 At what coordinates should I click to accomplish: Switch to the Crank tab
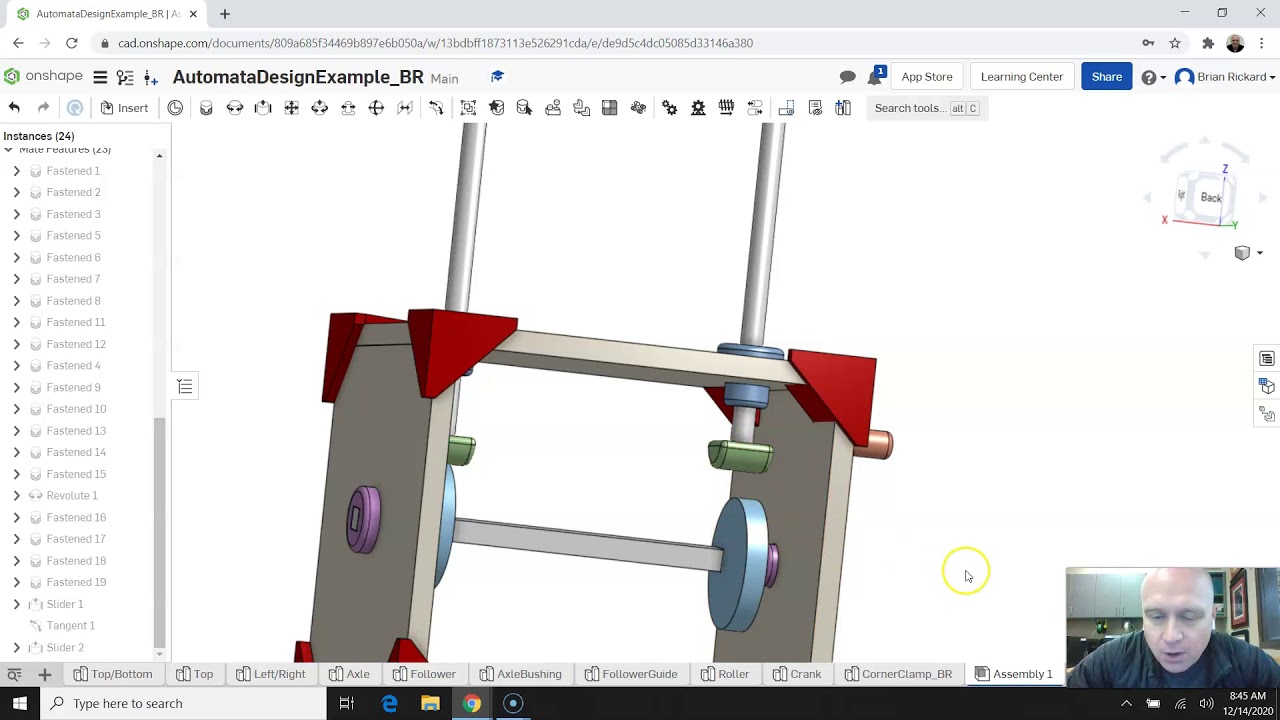797,674
